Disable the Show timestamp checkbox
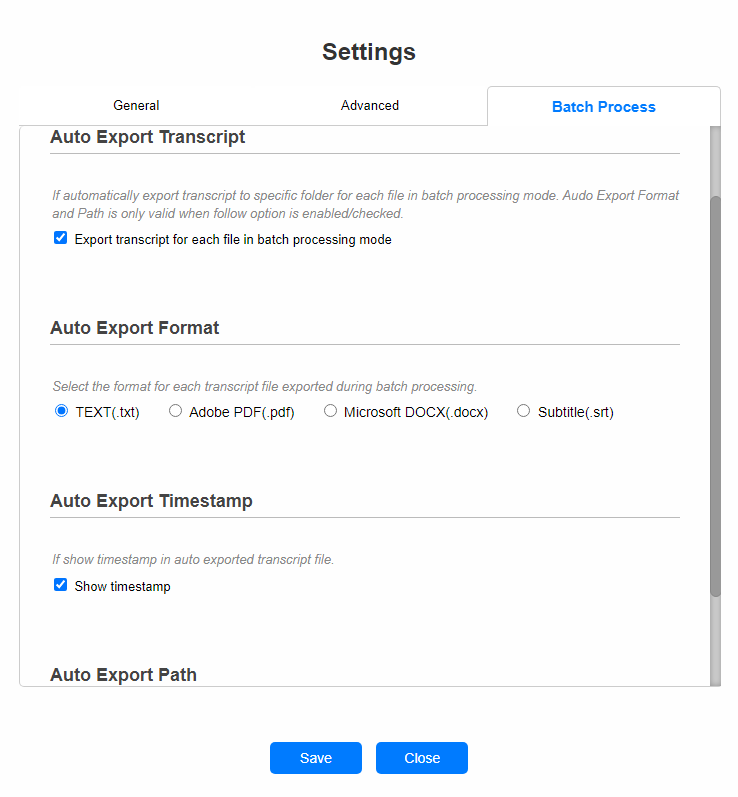This screenshot has height=797, width=738. 61,586
